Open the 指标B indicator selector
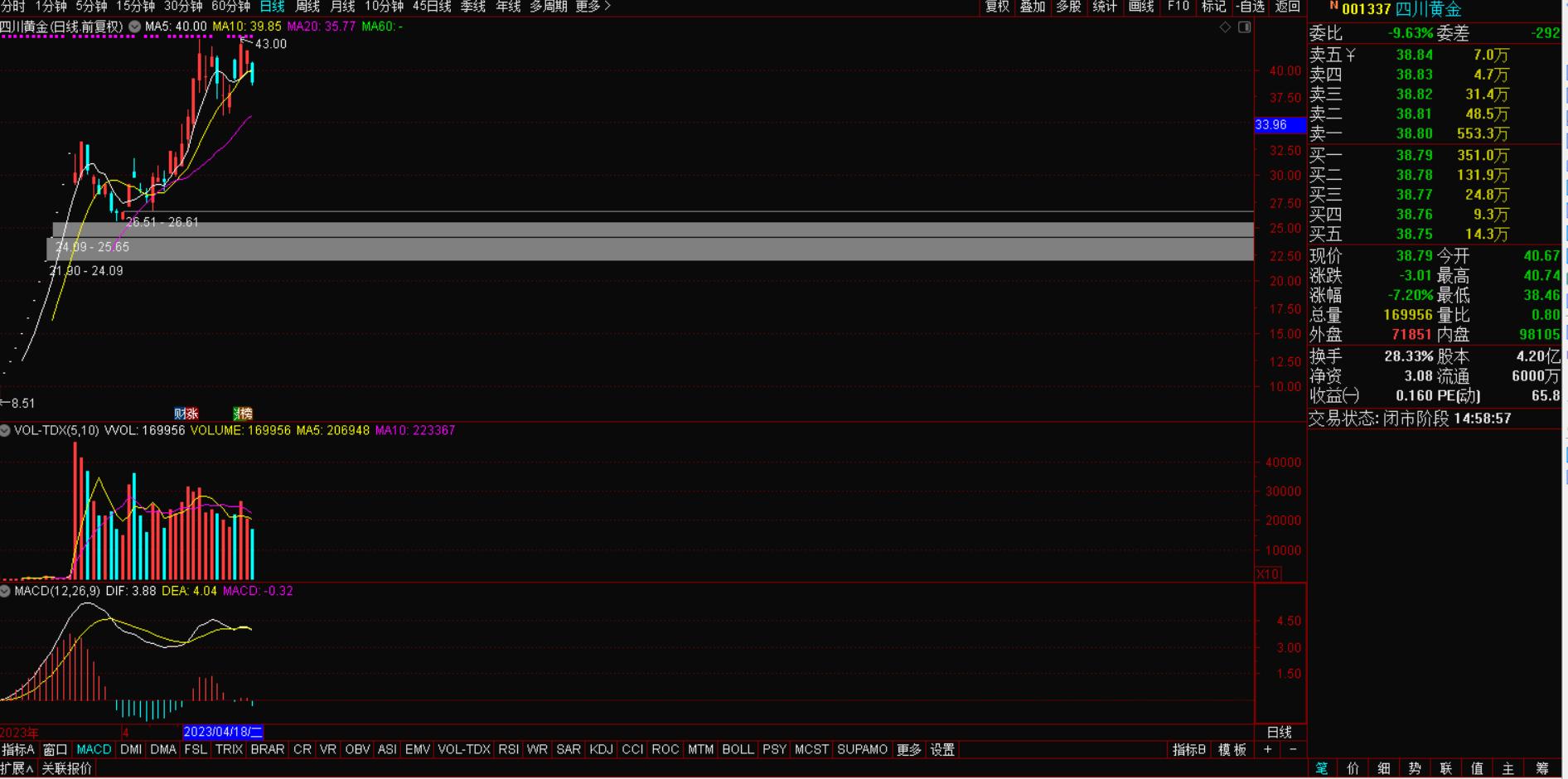Image resolution: width=1568 pixels, height=779 pixels. point(1189,749)
